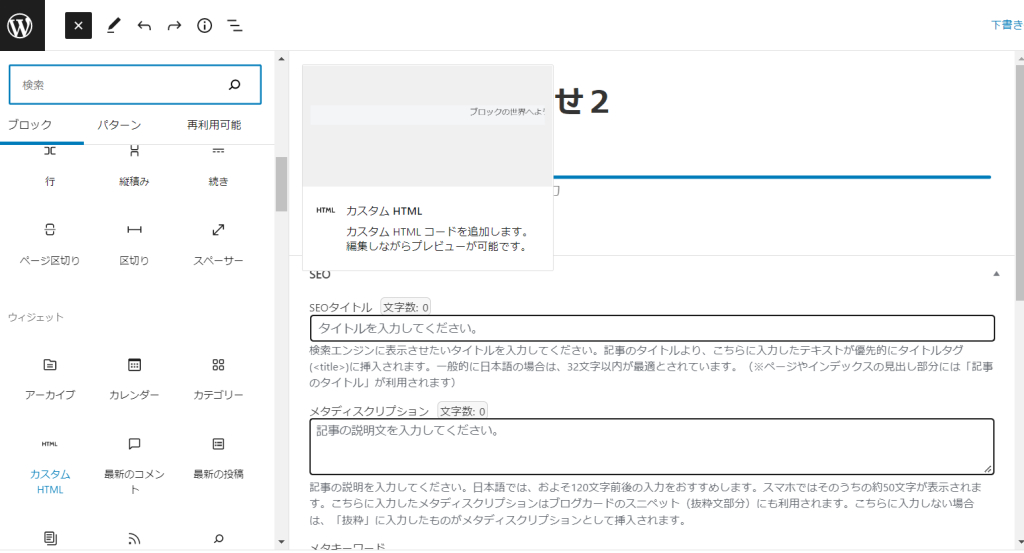Add the カテゴリー widget block
This screenshot has width=1024, height=553.
click(x=218, y=377)
